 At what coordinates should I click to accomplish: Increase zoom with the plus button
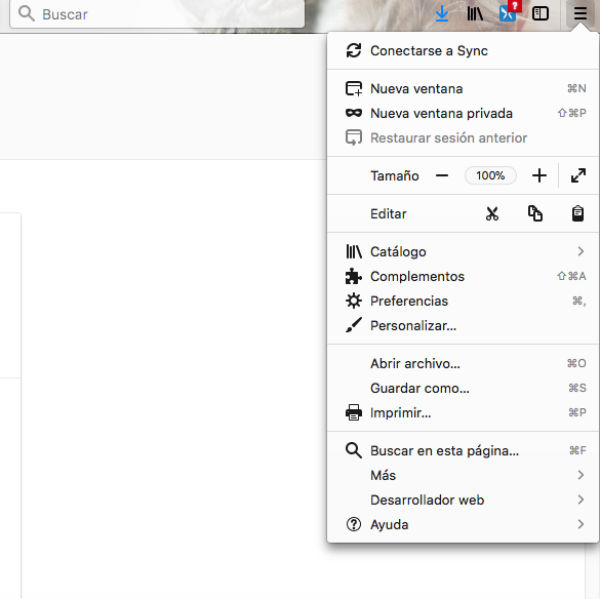tap(539, 176)
